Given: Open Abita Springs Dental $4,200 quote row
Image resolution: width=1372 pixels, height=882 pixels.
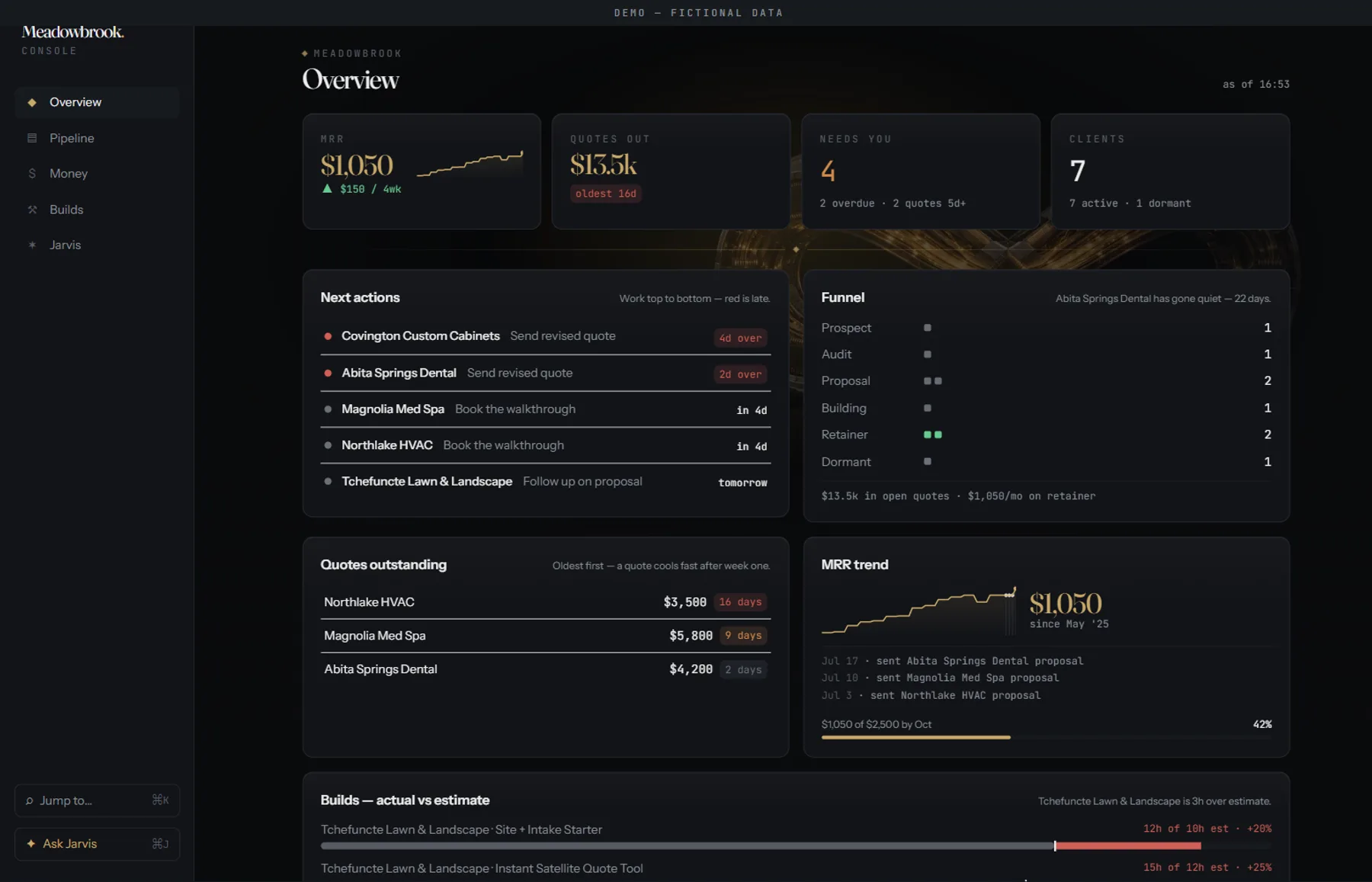Looking at the screenshot, I should click(x=546, y=669).
